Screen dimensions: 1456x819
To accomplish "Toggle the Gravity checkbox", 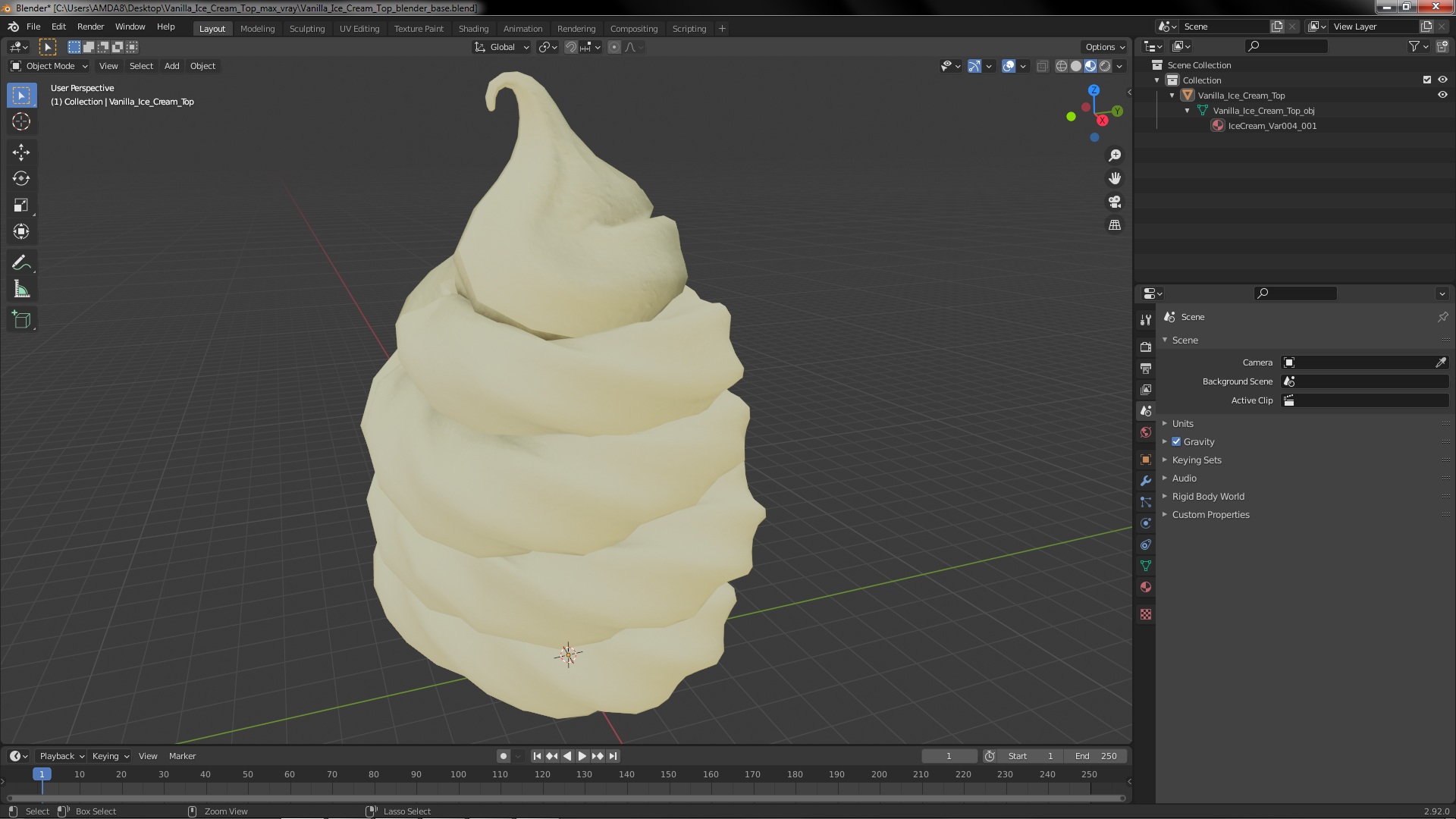I will [1177, 442].
